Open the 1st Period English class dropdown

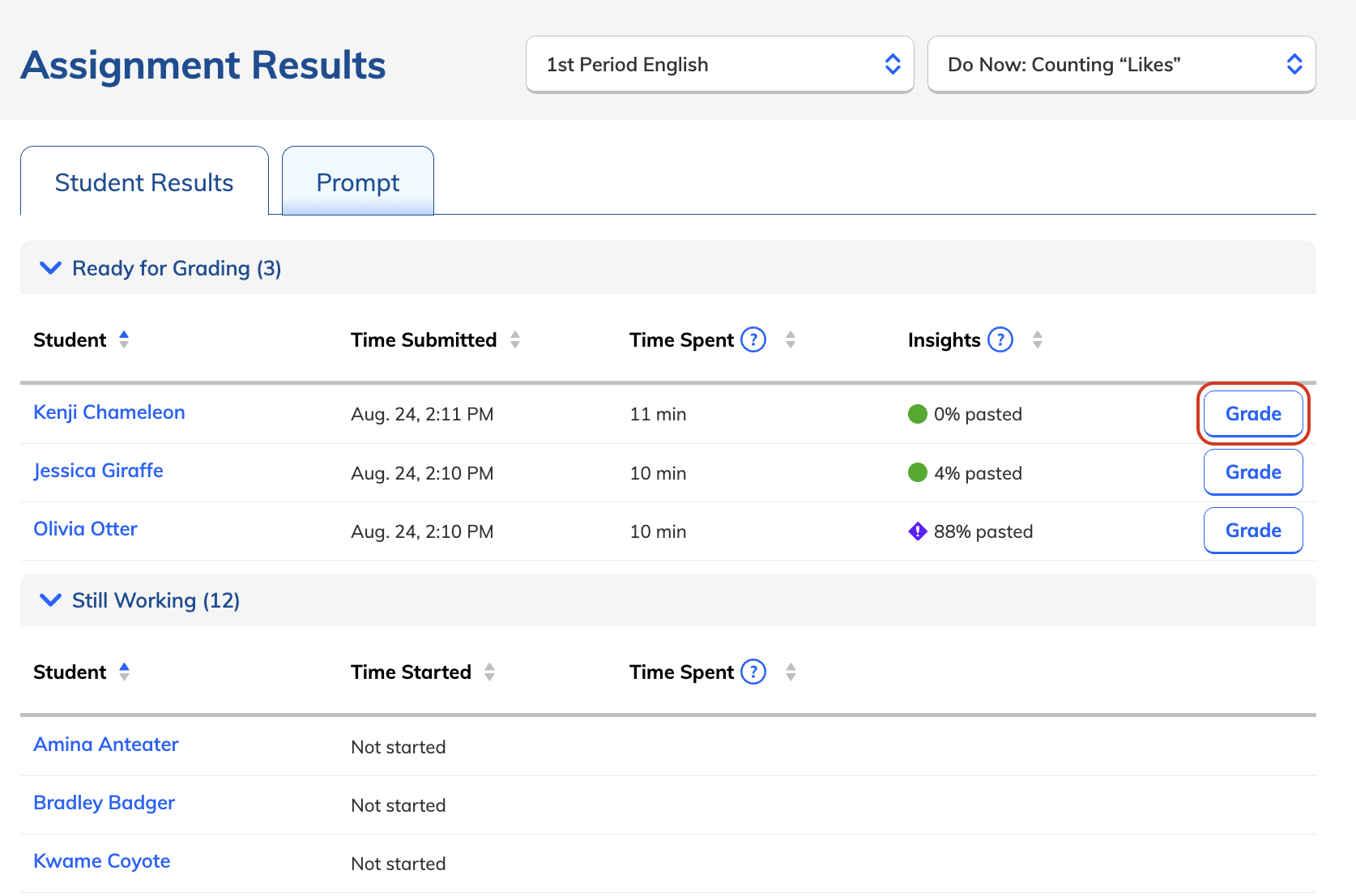coord(719,64)
